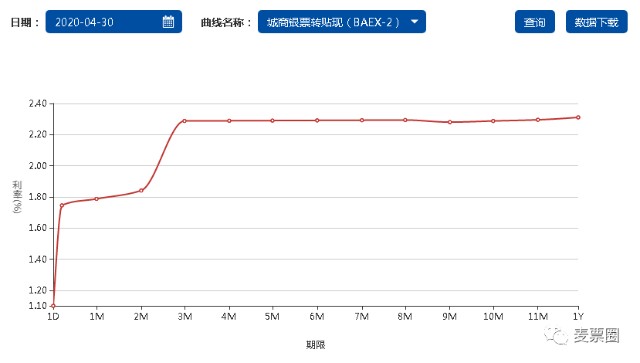The height and width of the screenshot is (363, 640).
Task: Click the 1D data point on curve
Action: click(x=53, y=306)
